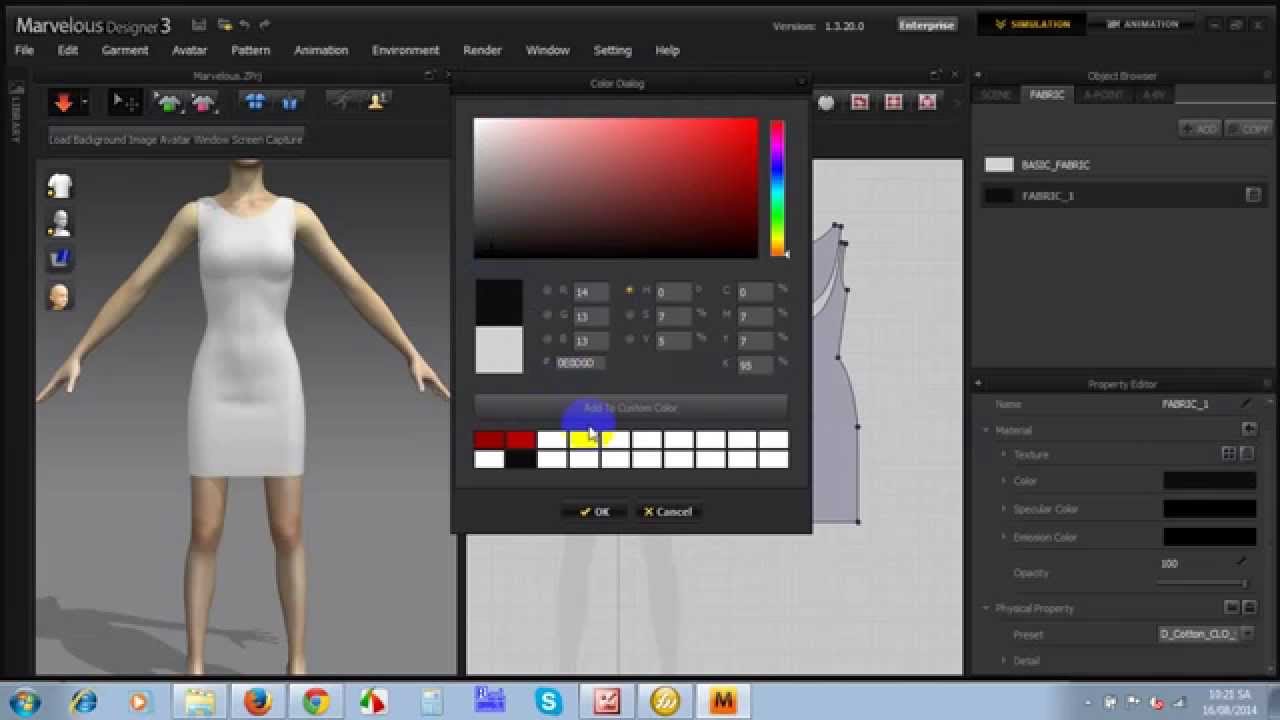Collapse the Material section
1280x720 pixels.
[x=986, y=430]
